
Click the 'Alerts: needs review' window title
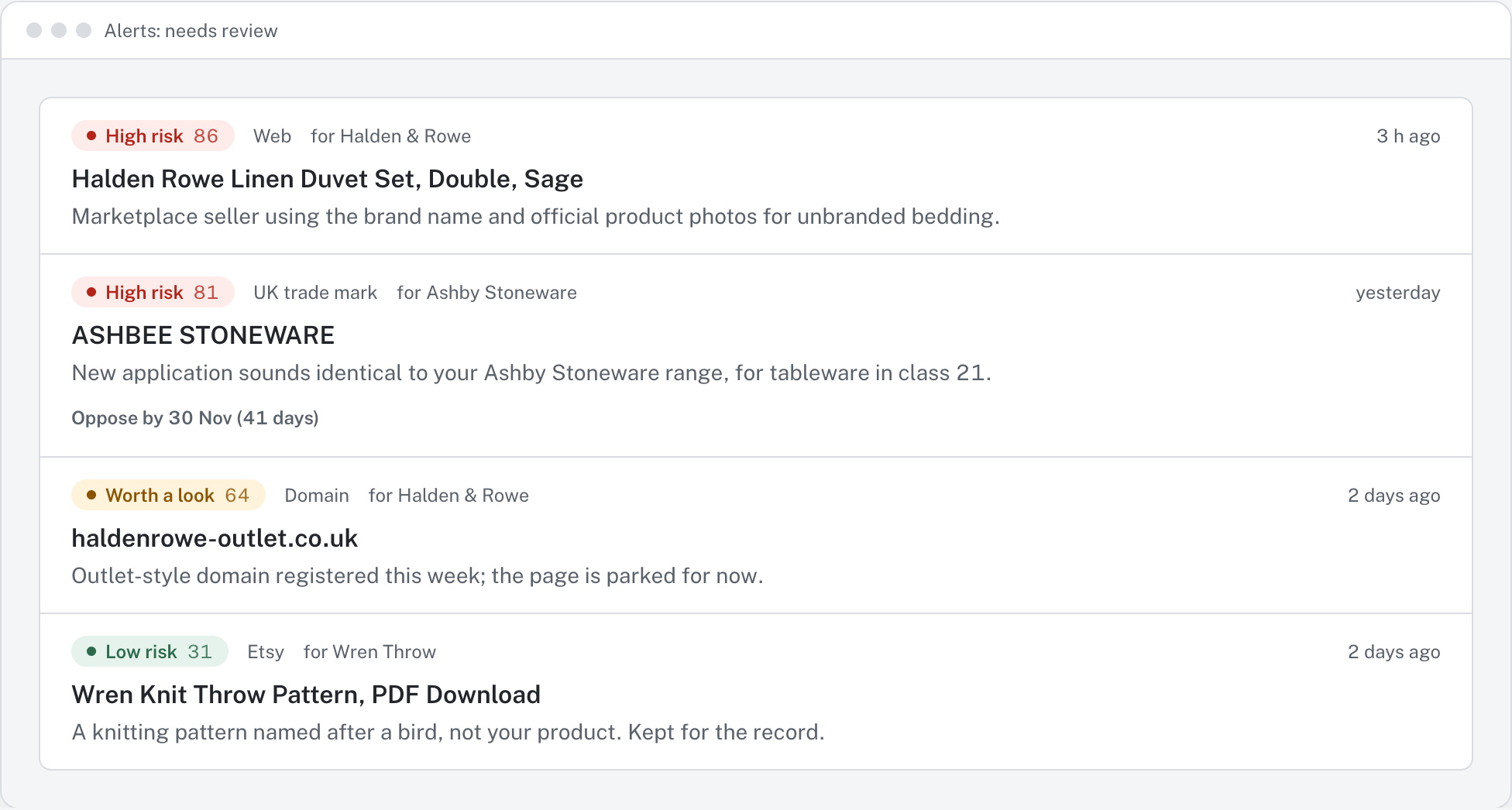(191, 31)
